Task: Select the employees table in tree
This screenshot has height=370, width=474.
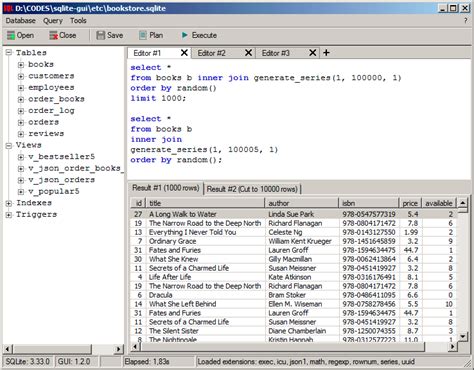Action: [x=51, y=88]
